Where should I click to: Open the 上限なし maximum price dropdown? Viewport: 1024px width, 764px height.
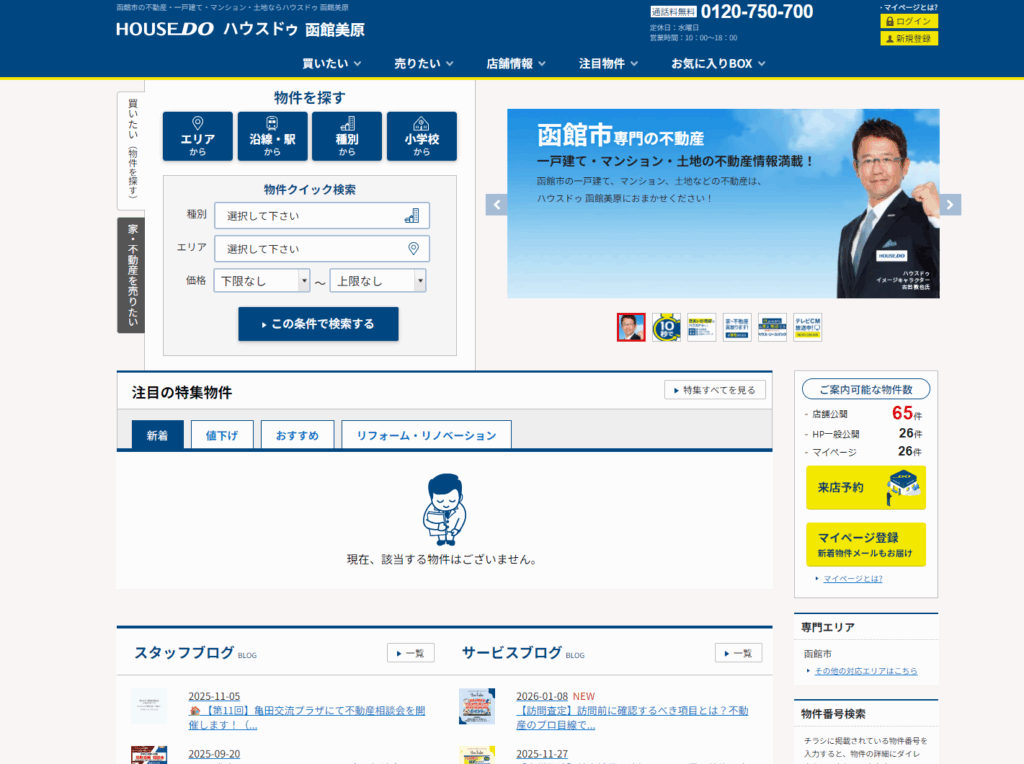click(x=378, y=281)
